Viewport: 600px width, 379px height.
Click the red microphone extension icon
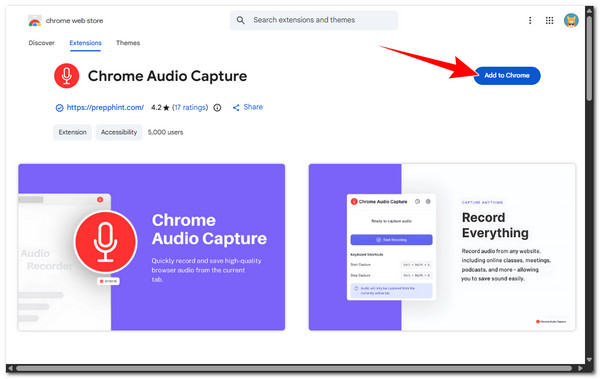click(x=67, y=76)
